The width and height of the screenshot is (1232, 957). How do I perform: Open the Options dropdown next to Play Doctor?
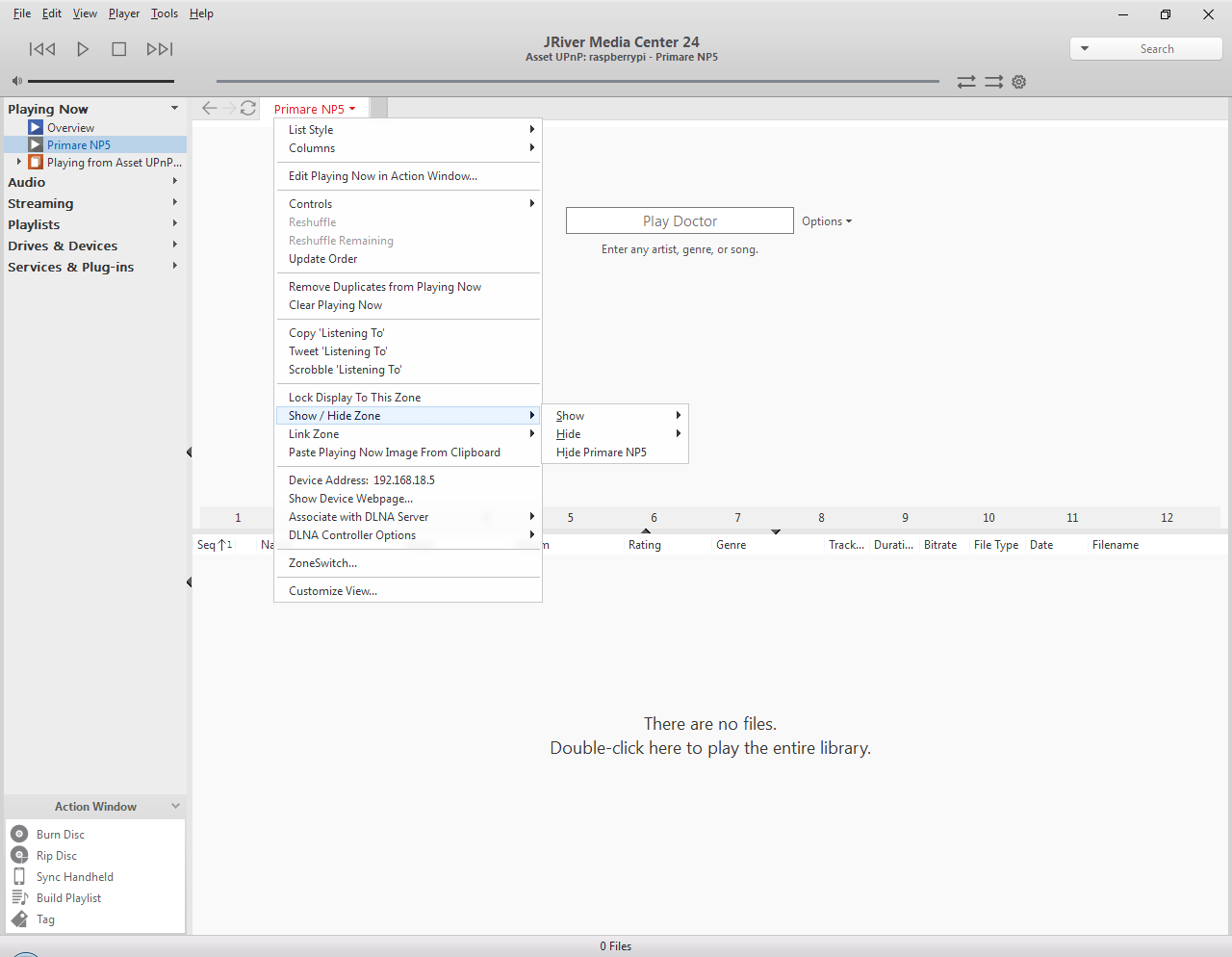(827, 221)
